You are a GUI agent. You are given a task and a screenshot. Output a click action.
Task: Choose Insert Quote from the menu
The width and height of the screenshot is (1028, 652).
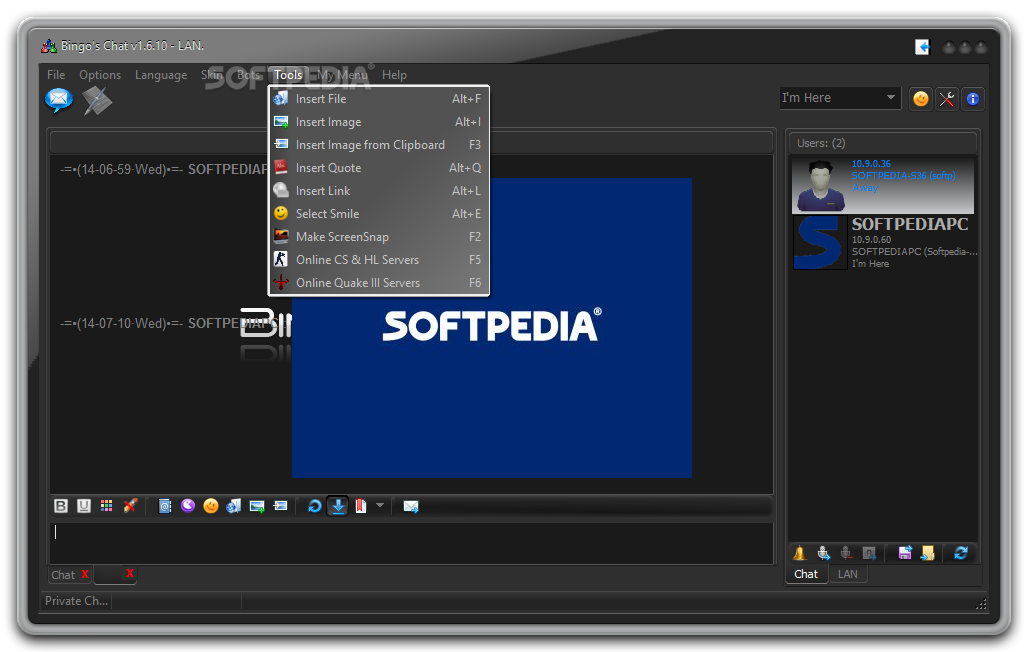click(x=378, y=167)
